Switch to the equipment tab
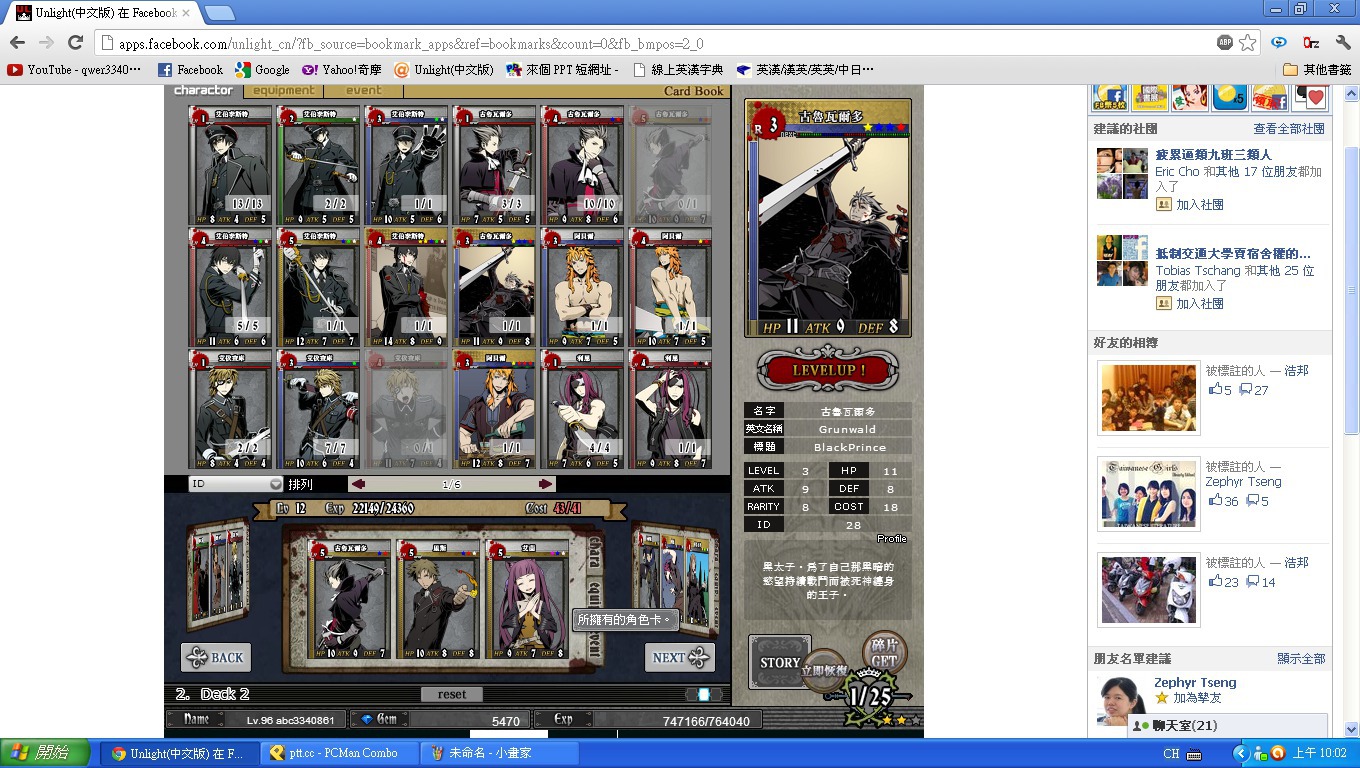 pyautogui.click(x=283, y=91)
